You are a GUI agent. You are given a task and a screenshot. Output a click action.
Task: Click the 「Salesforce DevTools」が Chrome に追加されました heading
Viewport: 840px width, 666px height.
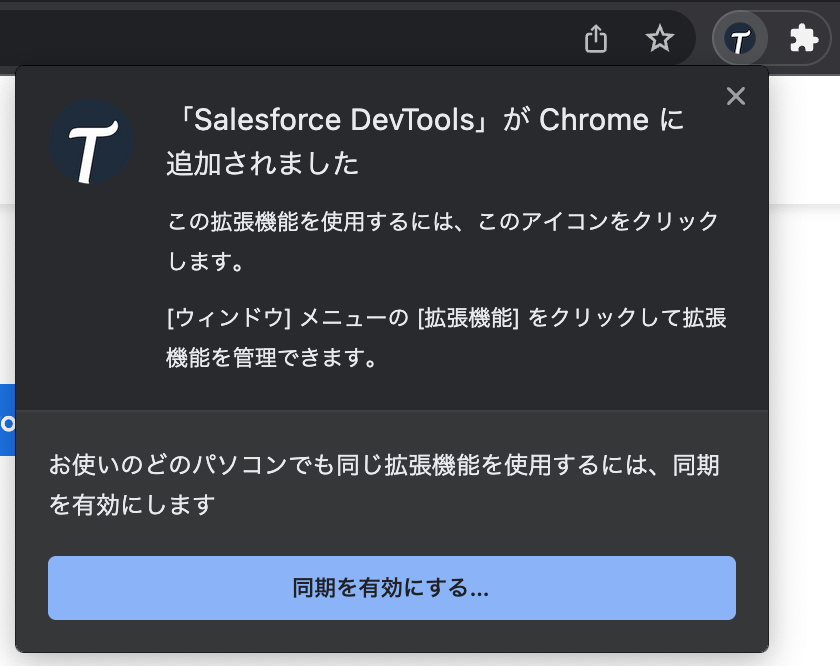[420, 140]
